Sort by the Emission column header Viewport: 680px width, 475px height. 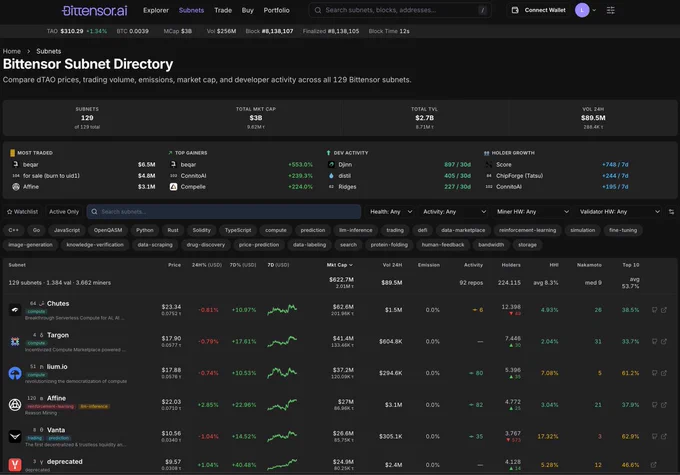click(x=428, y=265)
